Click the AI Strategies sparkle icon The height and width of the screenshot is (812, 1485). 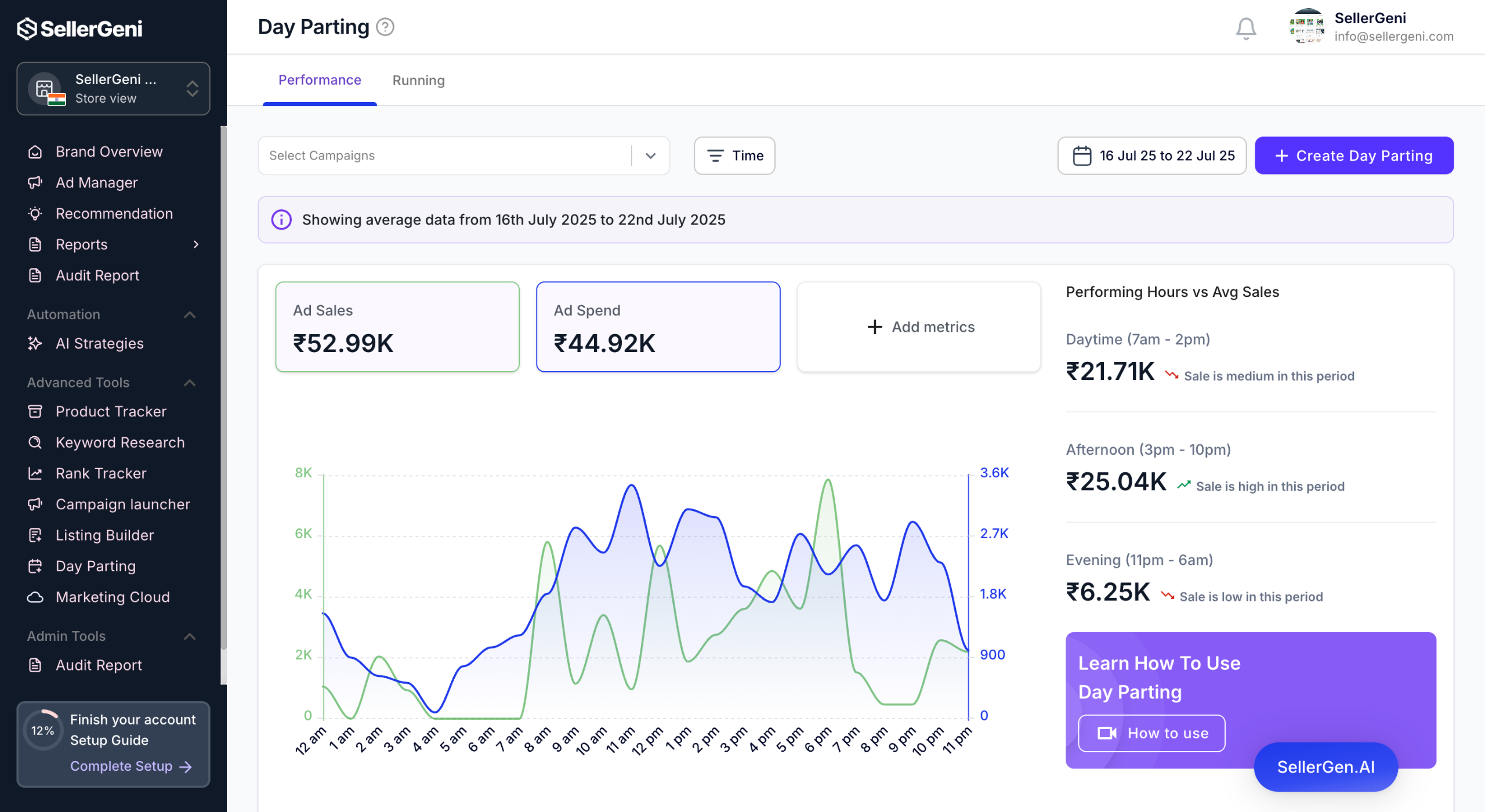pos(35,343)
